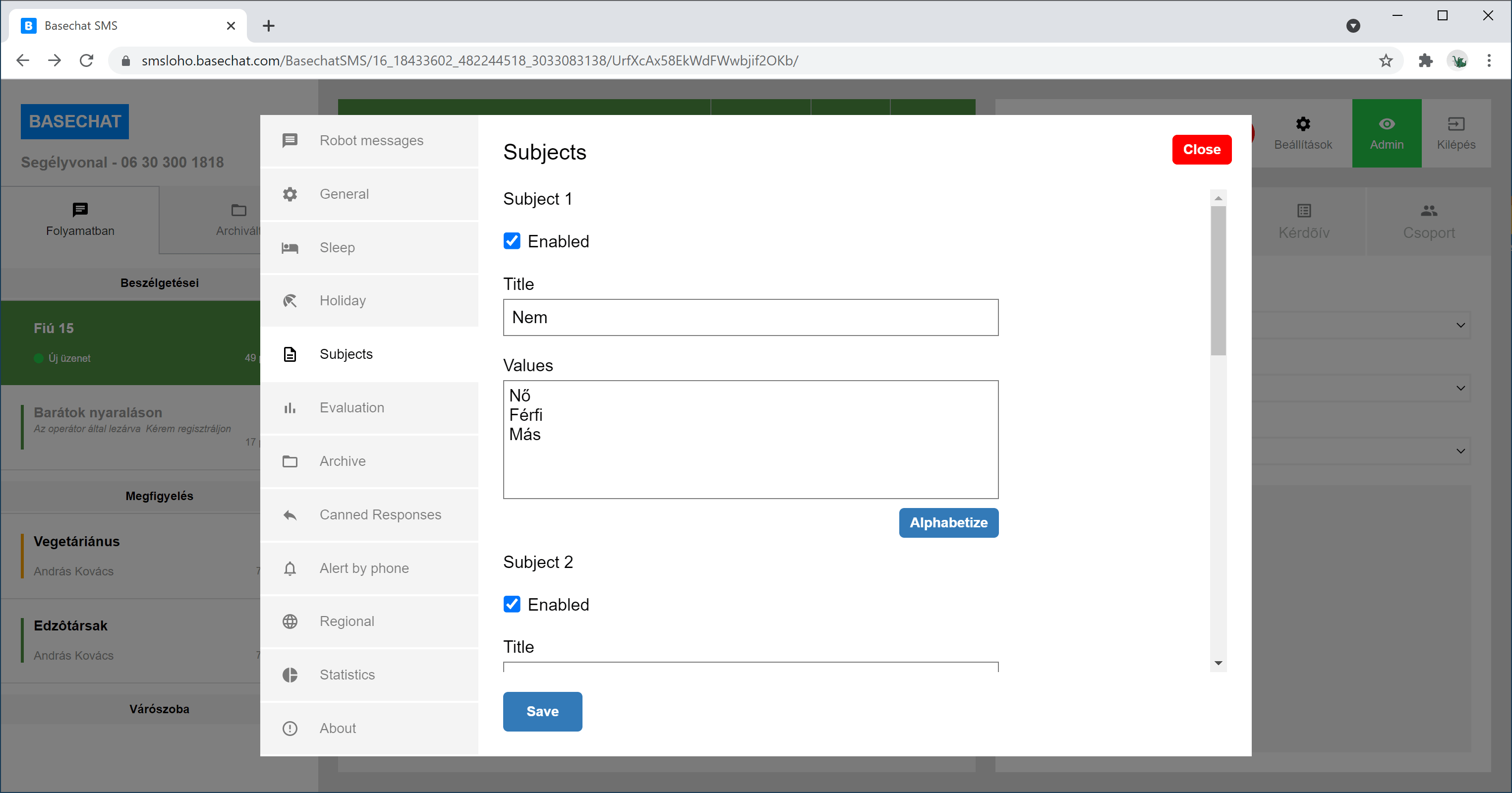1512x793 pixels.
Task: Click the Holiday beach umbrella icon
Action: 290,300
